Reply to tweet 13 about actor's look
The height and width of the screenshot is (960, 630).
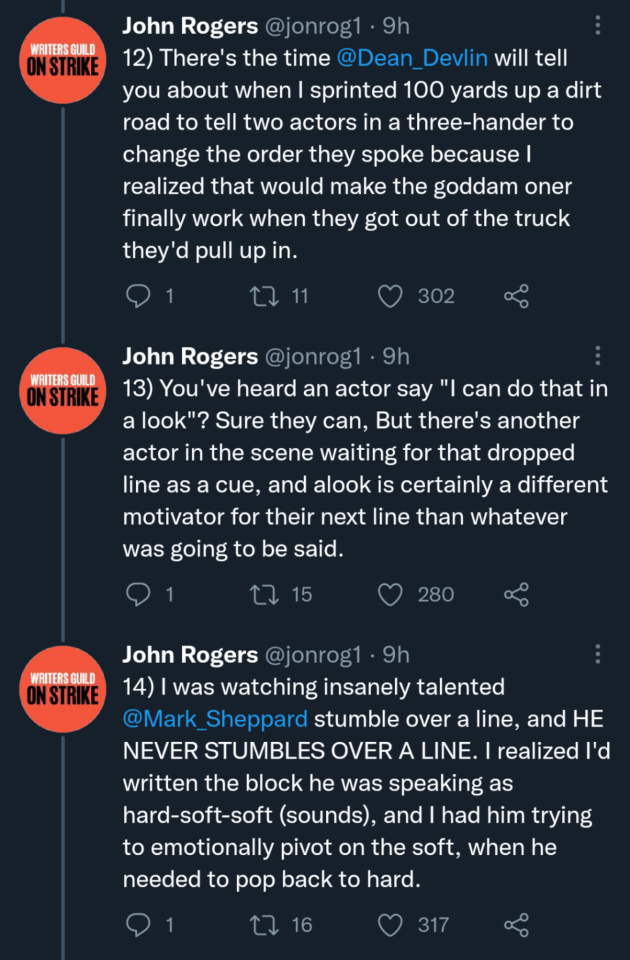click(139, 594)
